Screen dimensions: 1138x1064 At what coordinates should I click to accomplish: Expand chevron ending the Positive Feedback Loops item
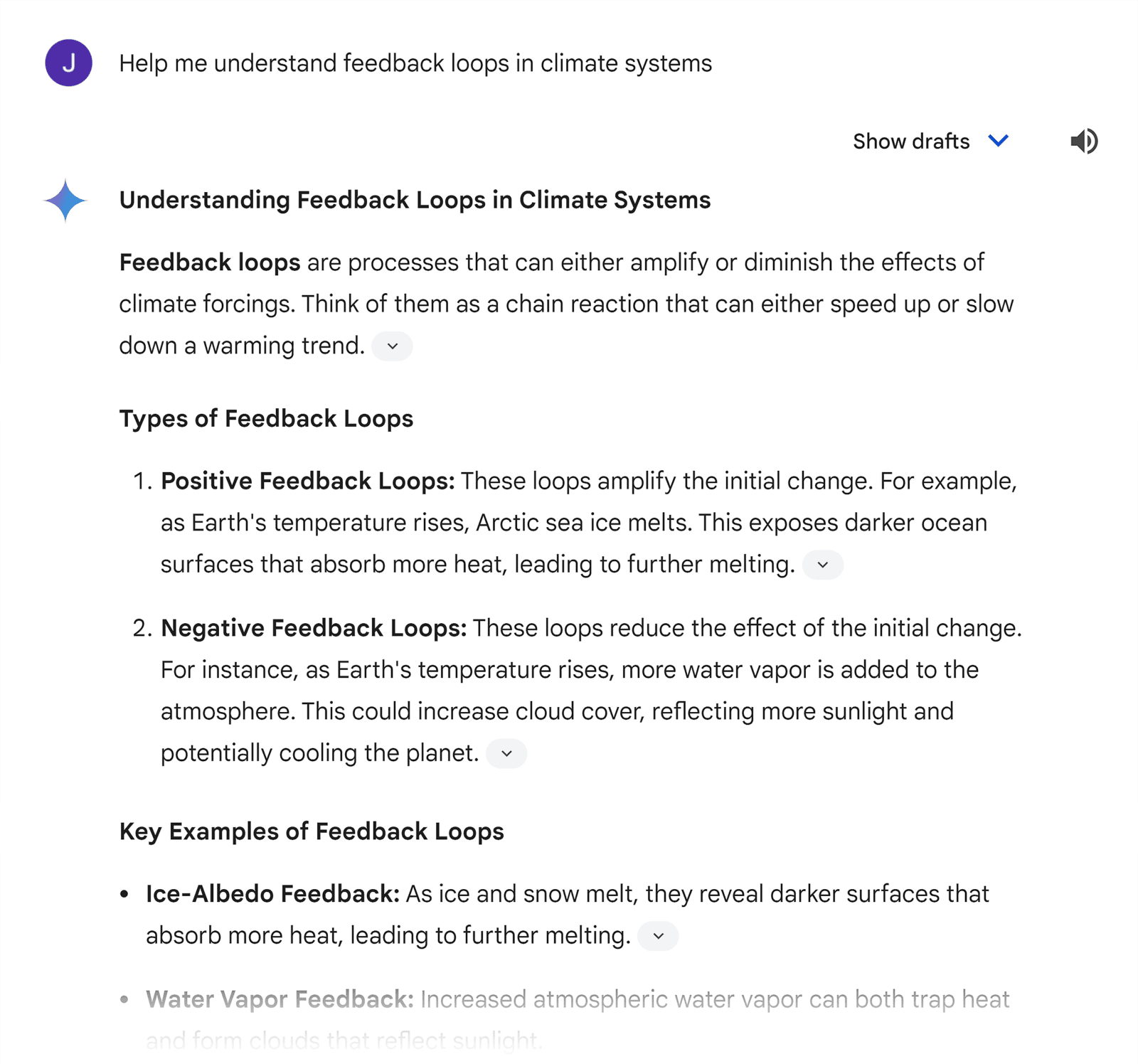[x=823, y=565]
